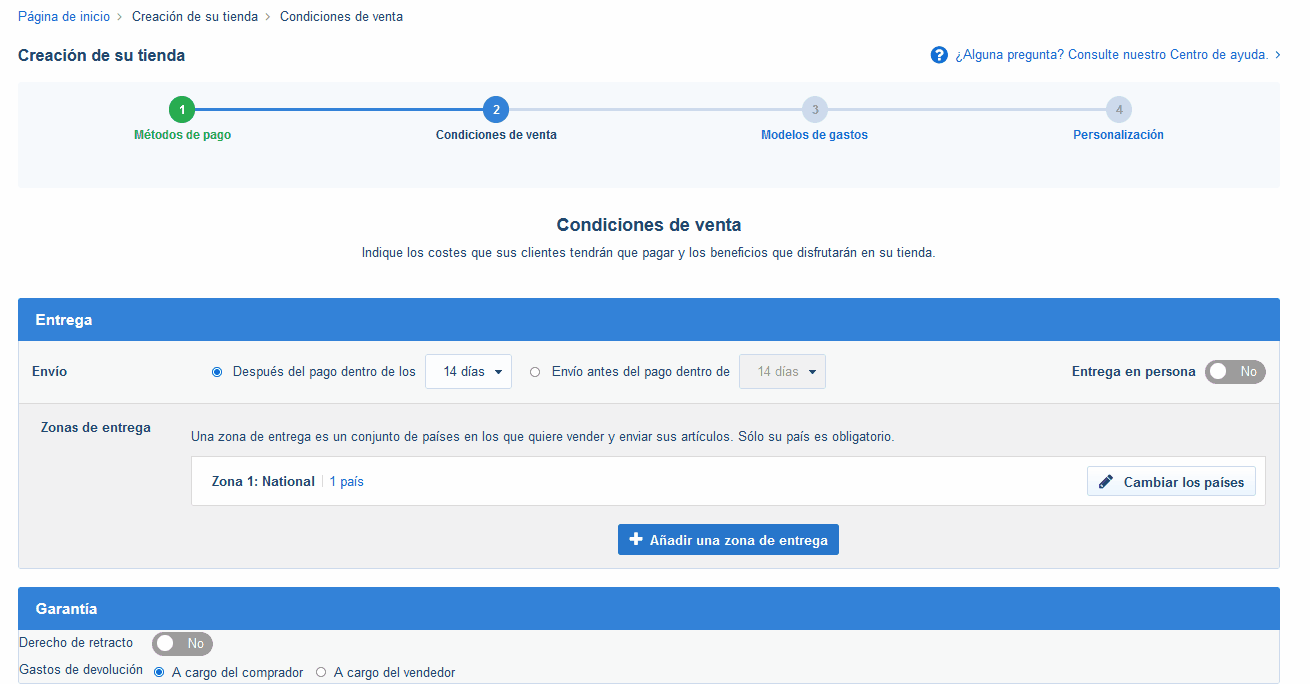
Task: Click step 2 blue circle
Action: [x=496, y=110]
